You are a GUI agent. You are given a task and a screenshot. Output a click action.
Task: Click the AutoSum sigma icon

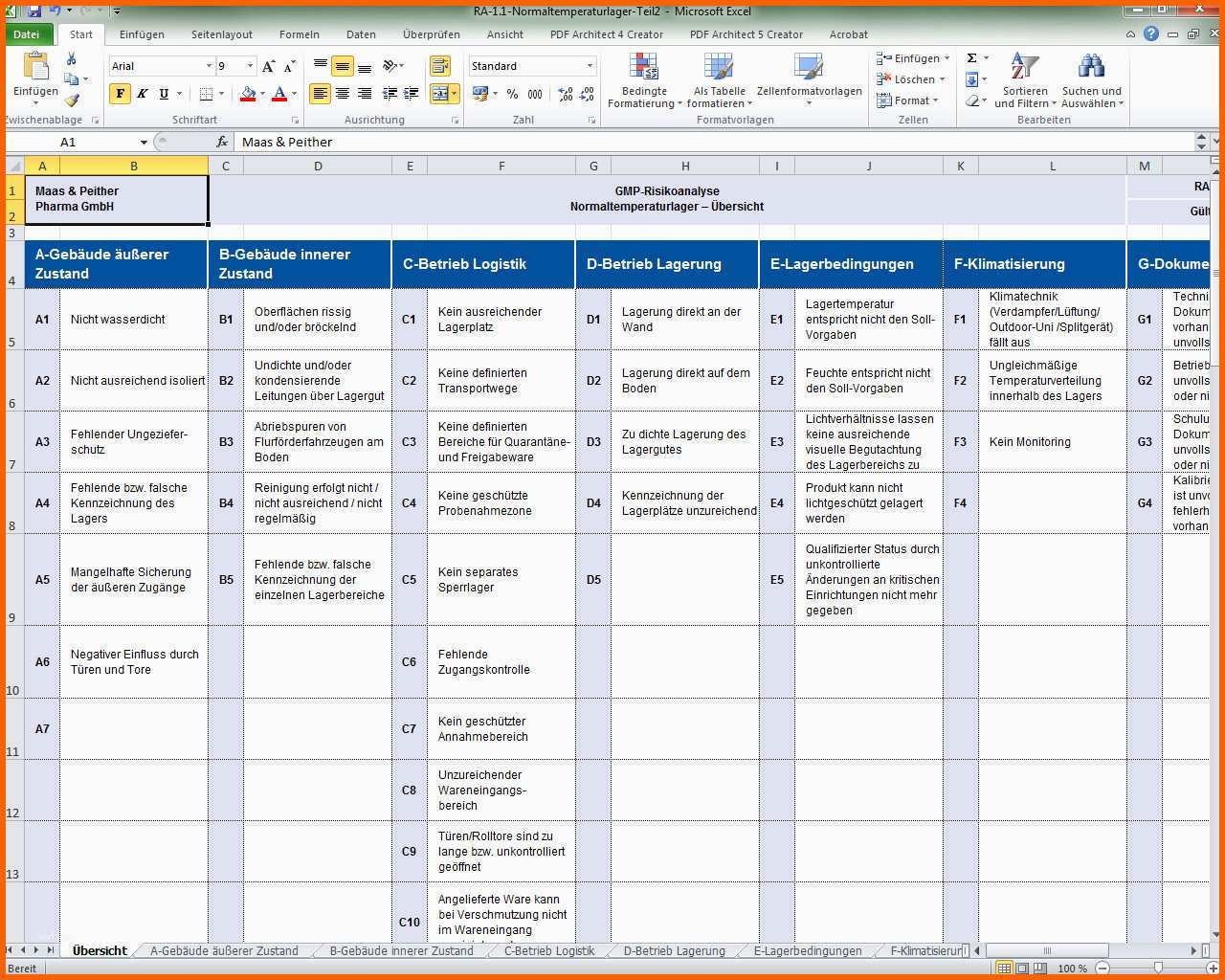[x=972, y=58]
